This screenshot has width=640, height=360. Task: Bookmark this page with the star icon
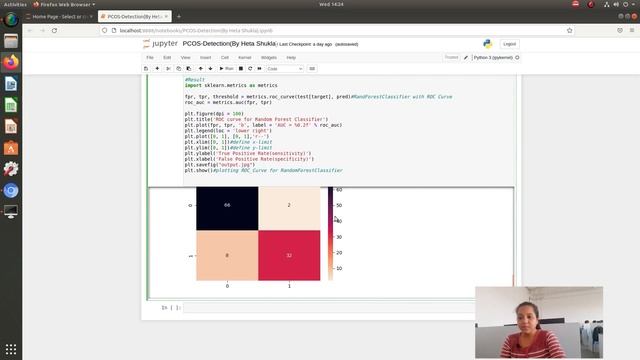[x=569, y=30]
